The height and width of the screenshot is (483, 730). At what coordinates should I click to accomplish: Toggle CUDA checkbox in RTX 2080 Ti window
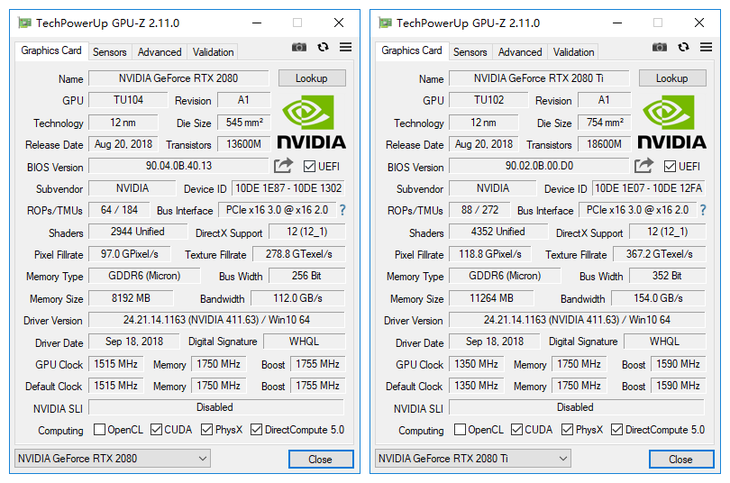(x=516, y=429)
